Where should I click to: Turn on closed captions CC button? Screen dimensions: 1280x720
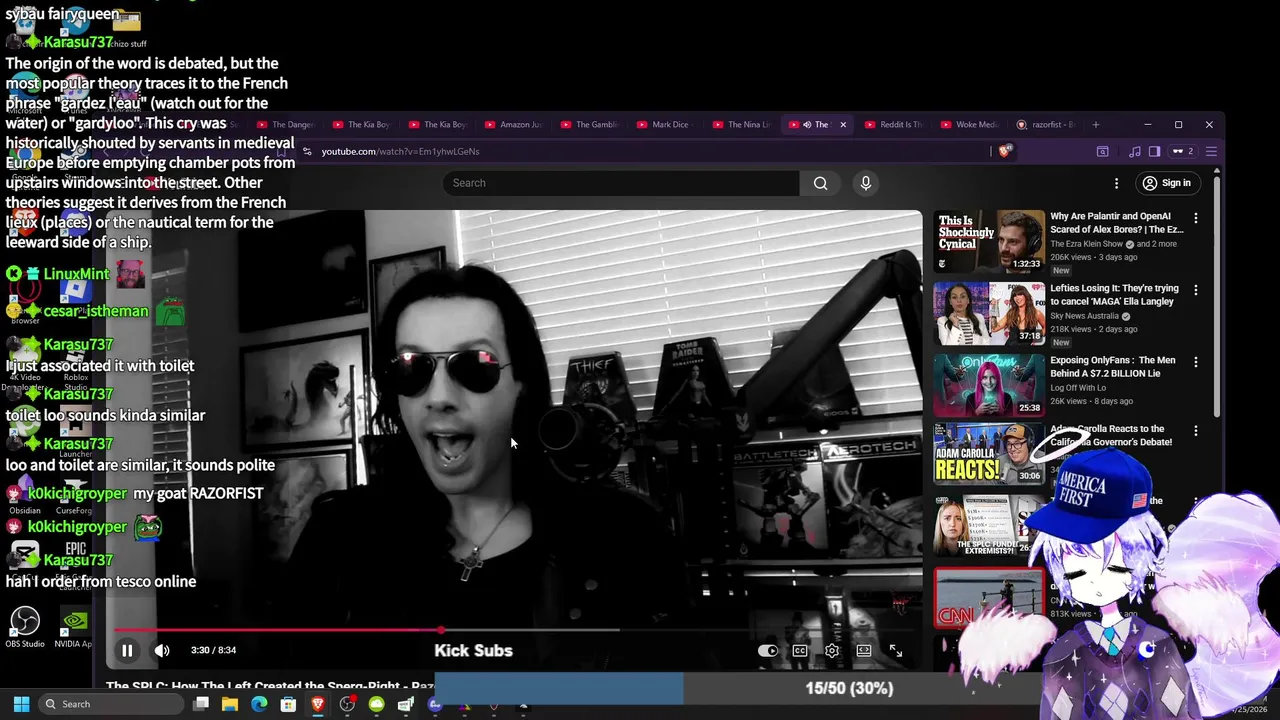click(x=800, y=651)
